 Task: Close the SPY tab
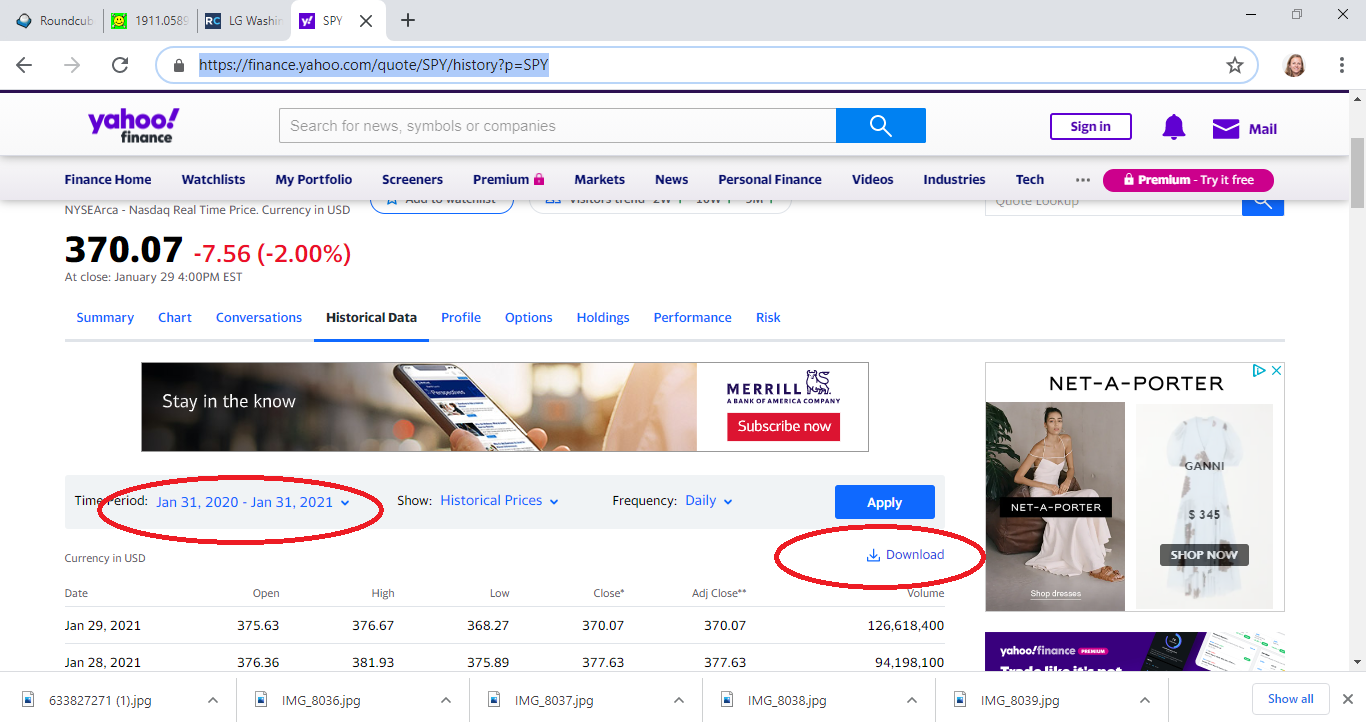(x=366, y=20)
